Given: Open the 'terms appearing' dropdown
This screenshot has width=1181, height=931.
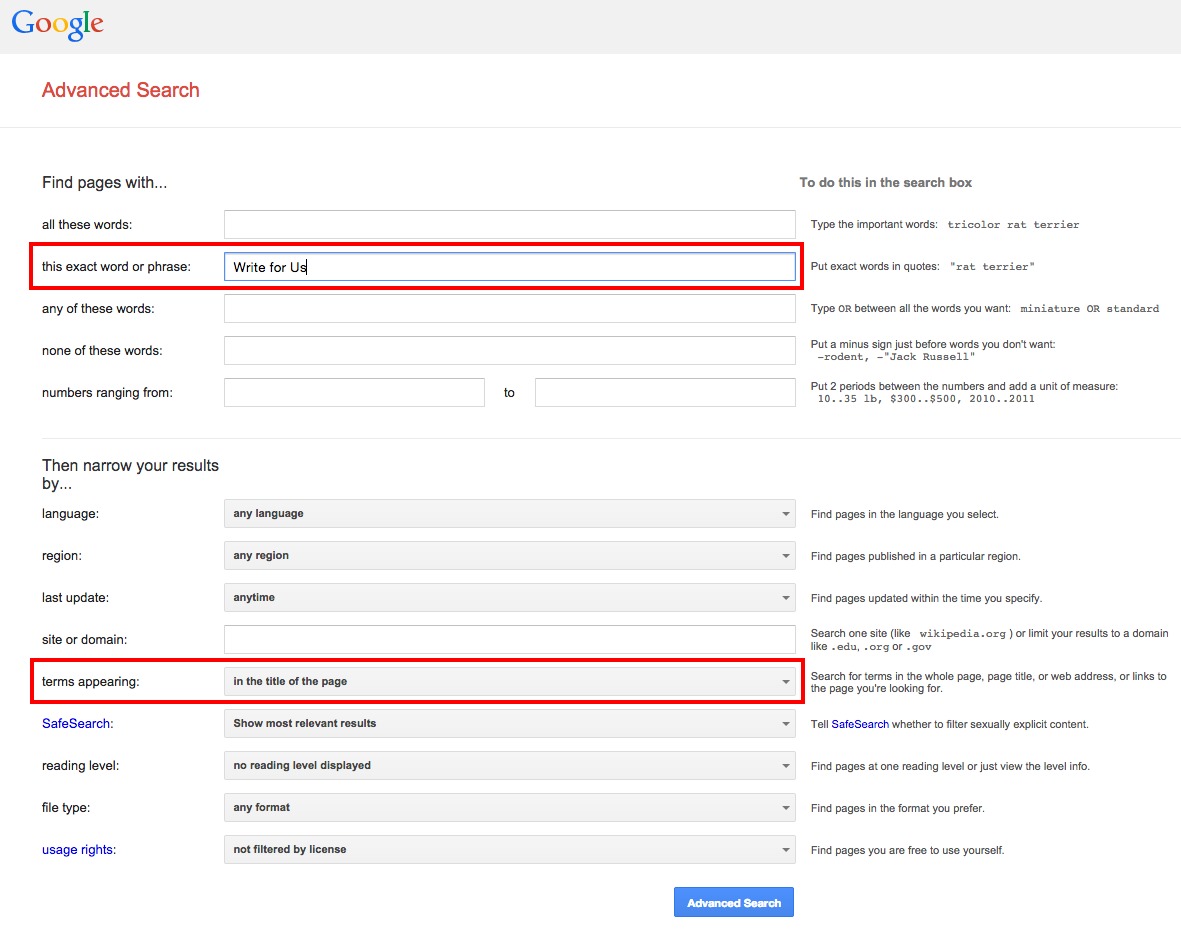Looking at the screenshot, I should tap(509, 682).
